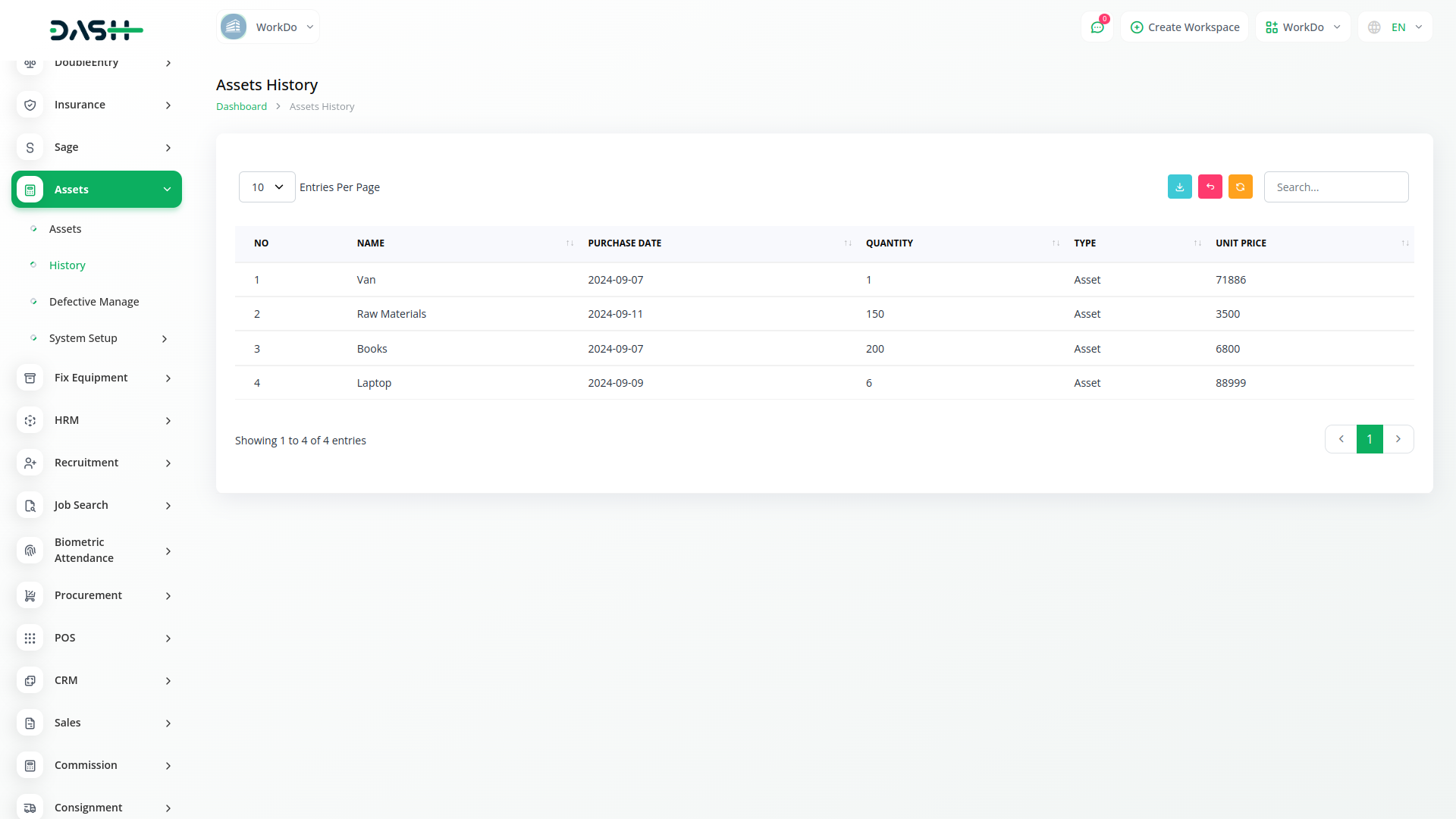1456x819 pixels.
Task: Click the Procurement cart sidebar icon
Action: coord(30,595)
